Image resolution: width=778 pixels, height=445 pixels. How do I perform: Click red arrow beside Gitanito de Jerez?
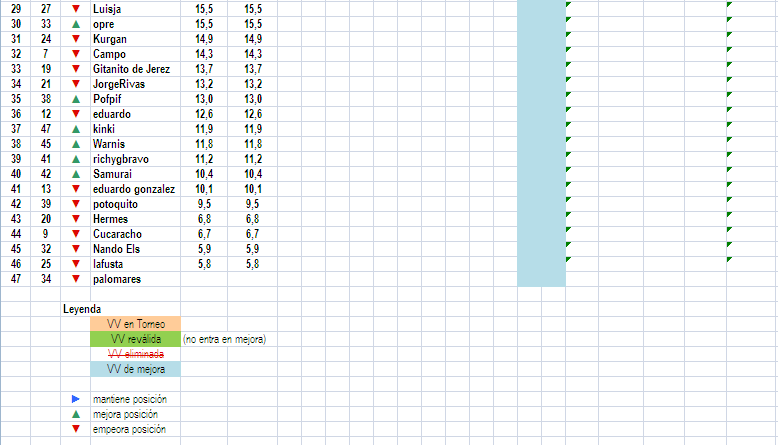[x=76, y=69]
